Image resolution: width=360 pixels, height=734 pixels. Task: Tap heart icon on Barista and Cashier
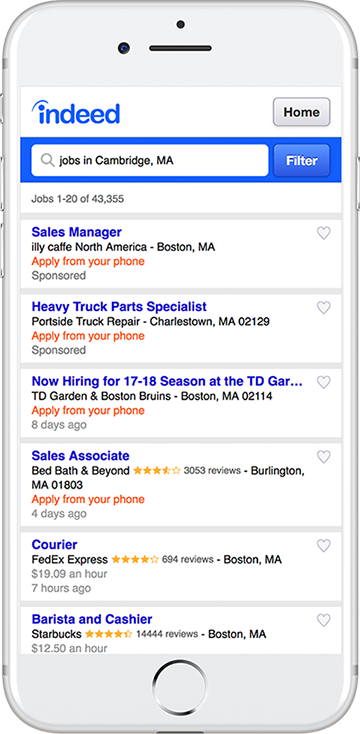coord(323,620)
